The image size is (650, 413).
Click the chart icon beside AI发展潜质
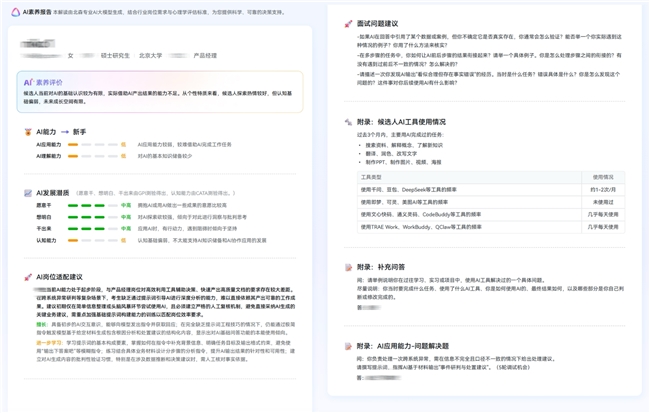pos(28,193)
